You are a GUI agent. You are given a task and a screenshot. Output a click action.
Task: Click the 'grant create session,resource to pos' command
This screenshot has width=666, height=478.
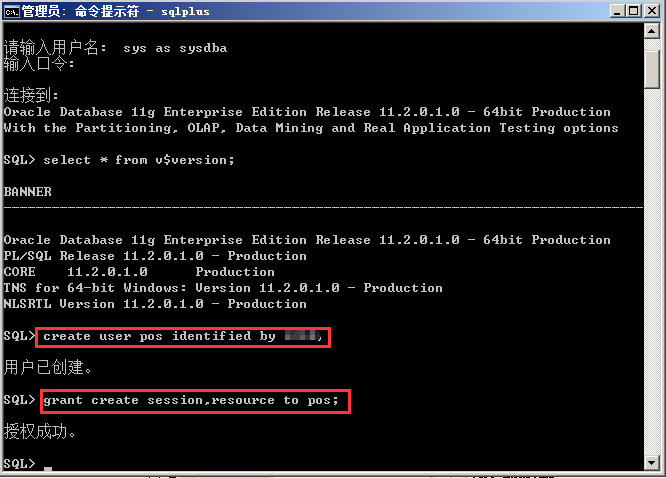point(190,401)
